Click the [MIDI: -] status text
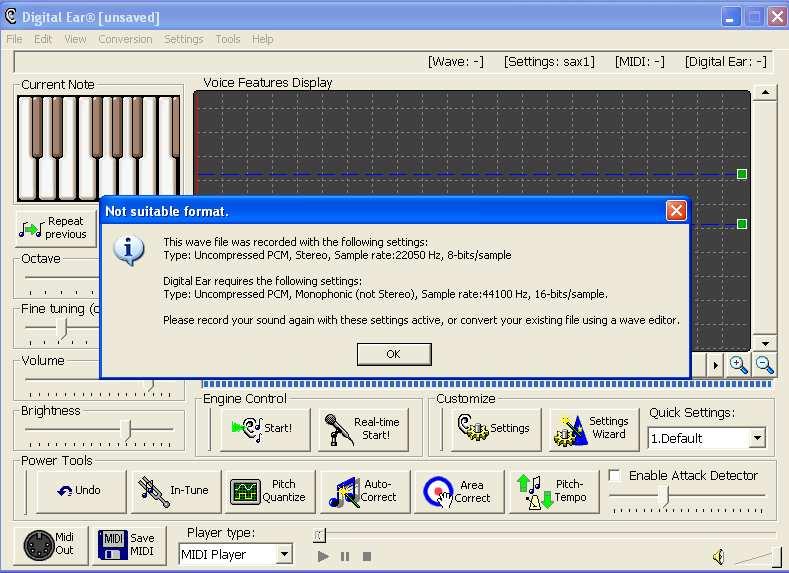The height and width of the screenshot is (573, 789). 640,62
